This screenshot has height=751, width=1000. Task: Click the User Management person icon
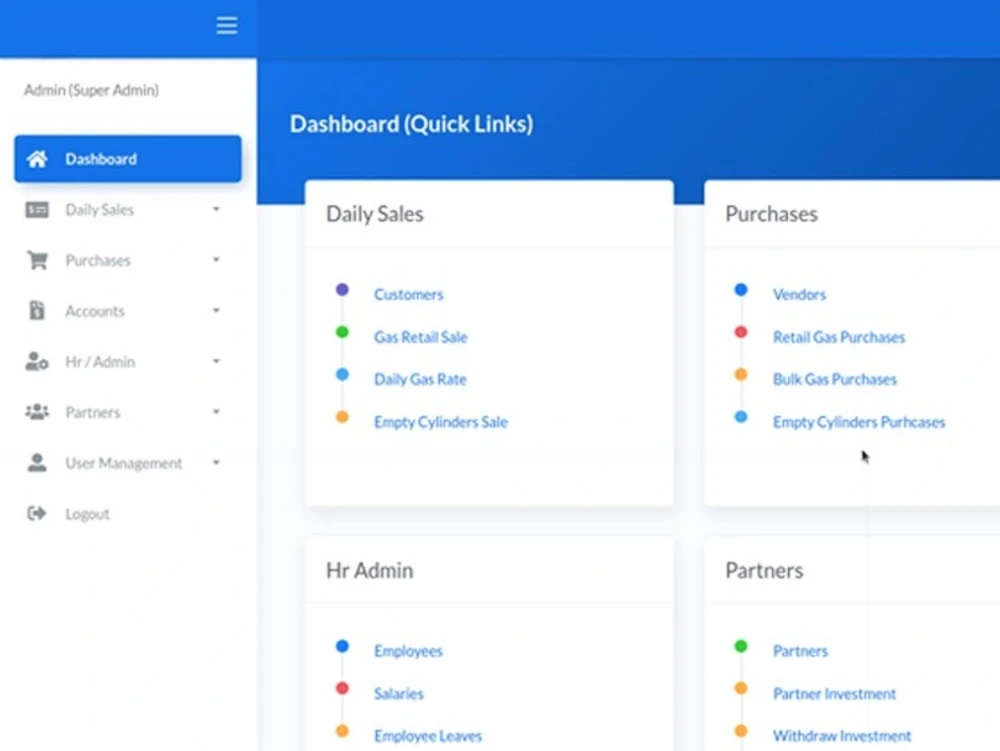[37, 463]
